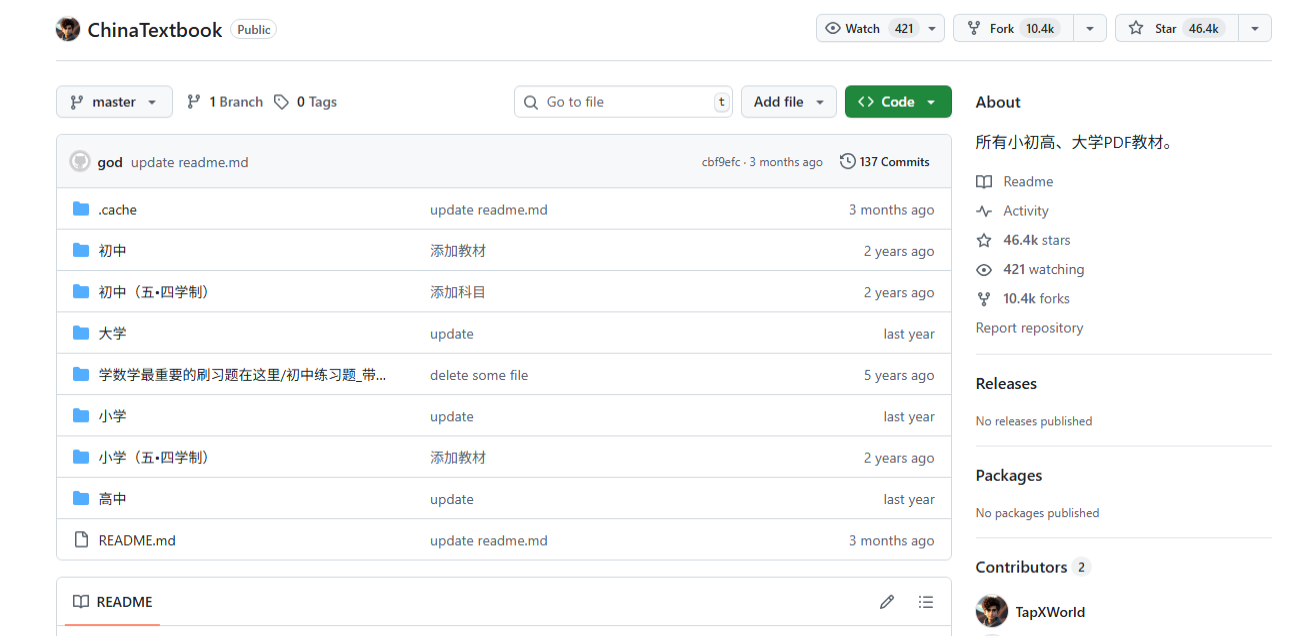This screenshot has height=636, width=1305.
Task: Click 3 months ago timestamp in README.md row
Action: point(892,540)
